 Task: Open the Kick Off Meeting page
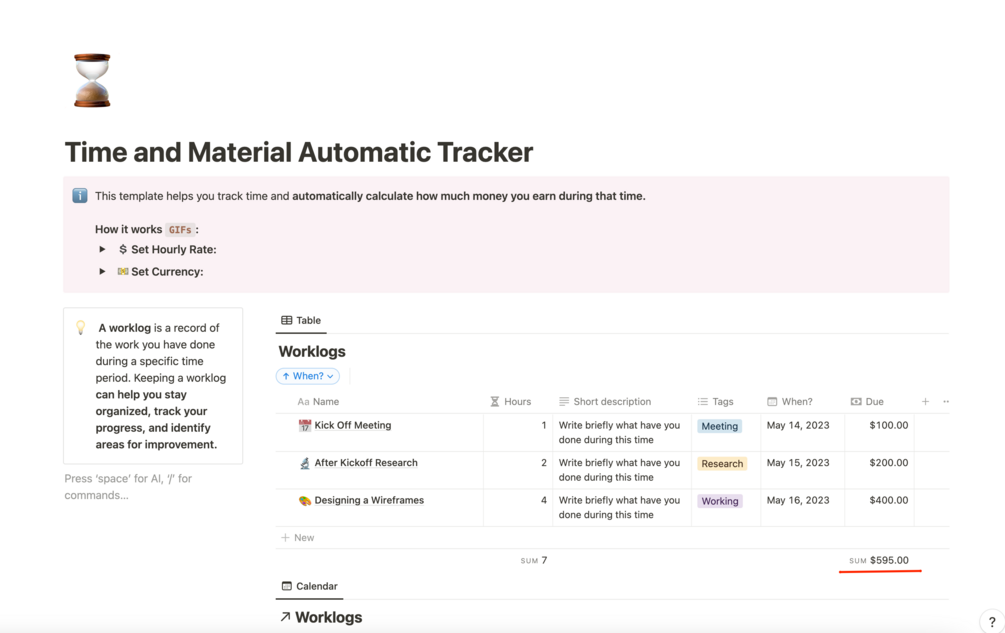pos(353,426)
